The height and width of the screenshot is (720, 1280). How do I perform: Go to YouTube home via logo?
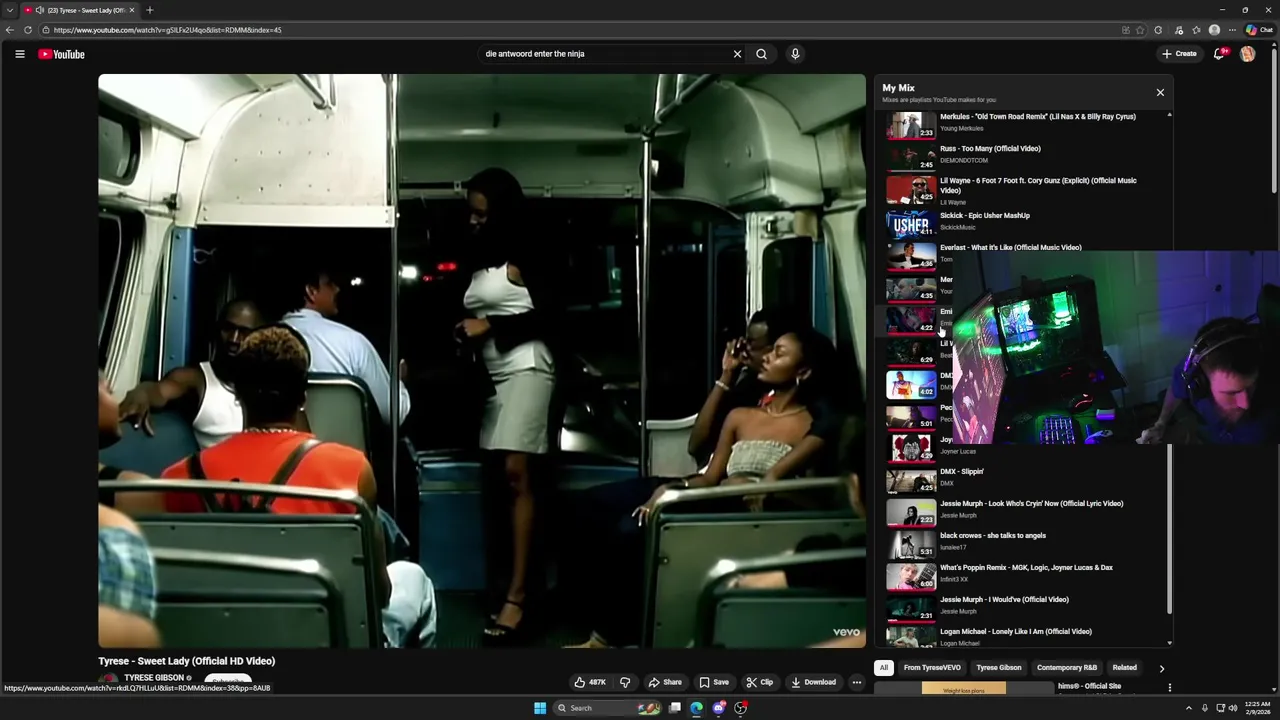(62, 54)
